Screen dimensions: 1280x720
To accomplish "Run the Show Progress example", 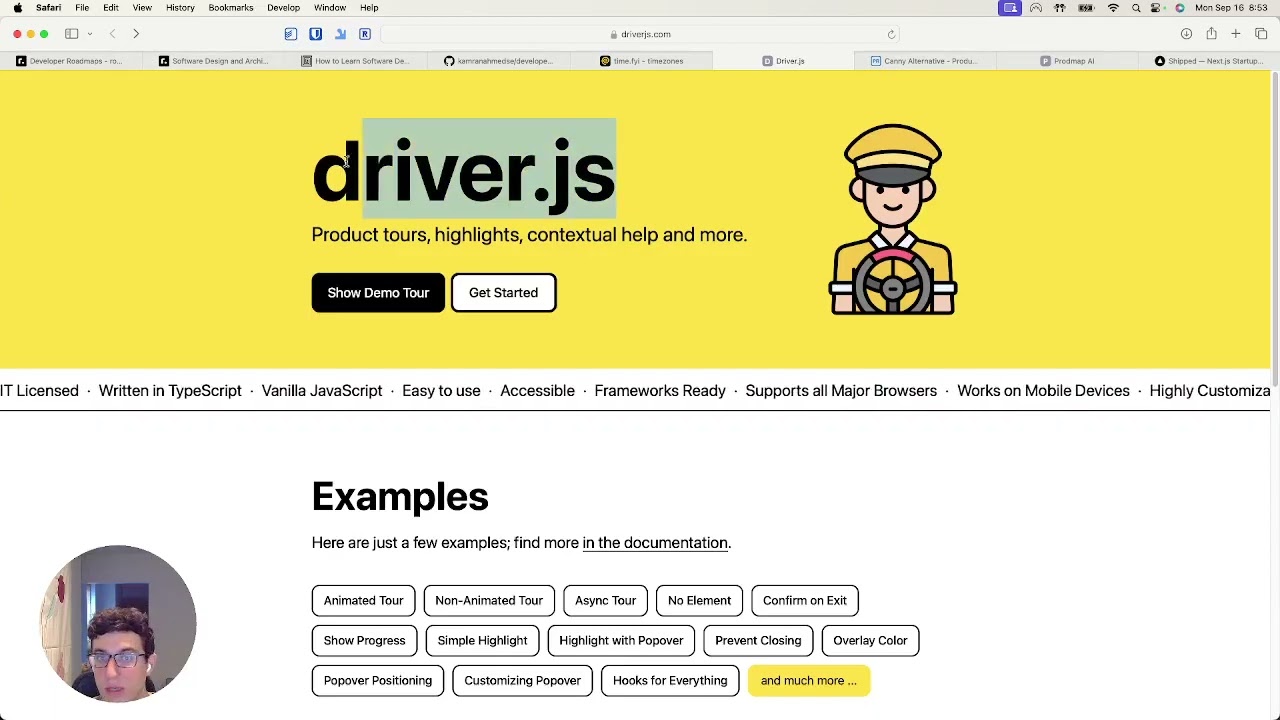I will (x=364, y=641).
